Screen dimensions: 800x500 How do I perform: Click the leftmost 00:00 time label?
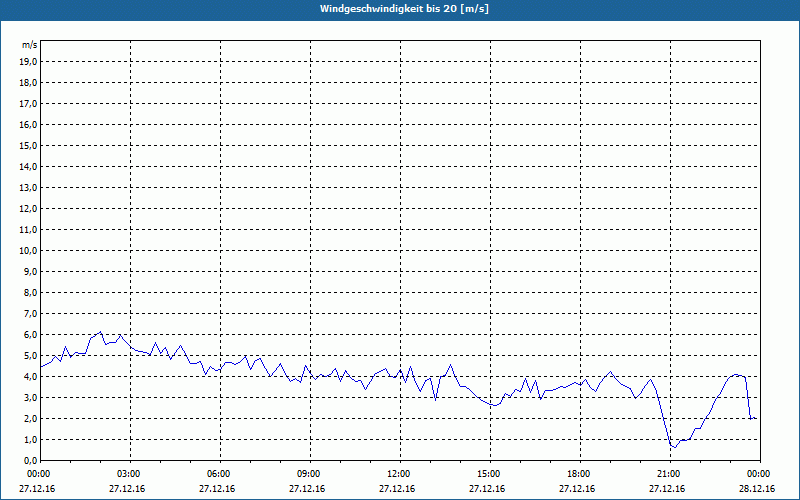pos(39,473)
